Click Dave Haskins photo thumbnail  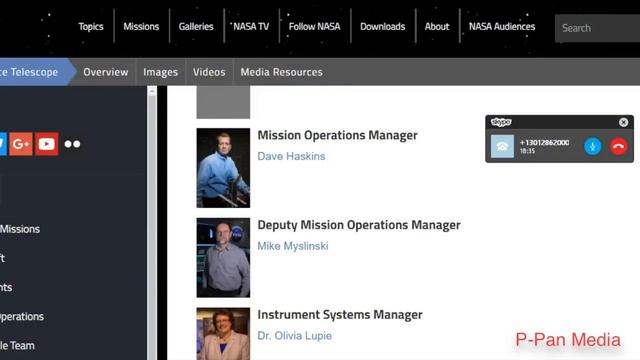coord(223,168)
